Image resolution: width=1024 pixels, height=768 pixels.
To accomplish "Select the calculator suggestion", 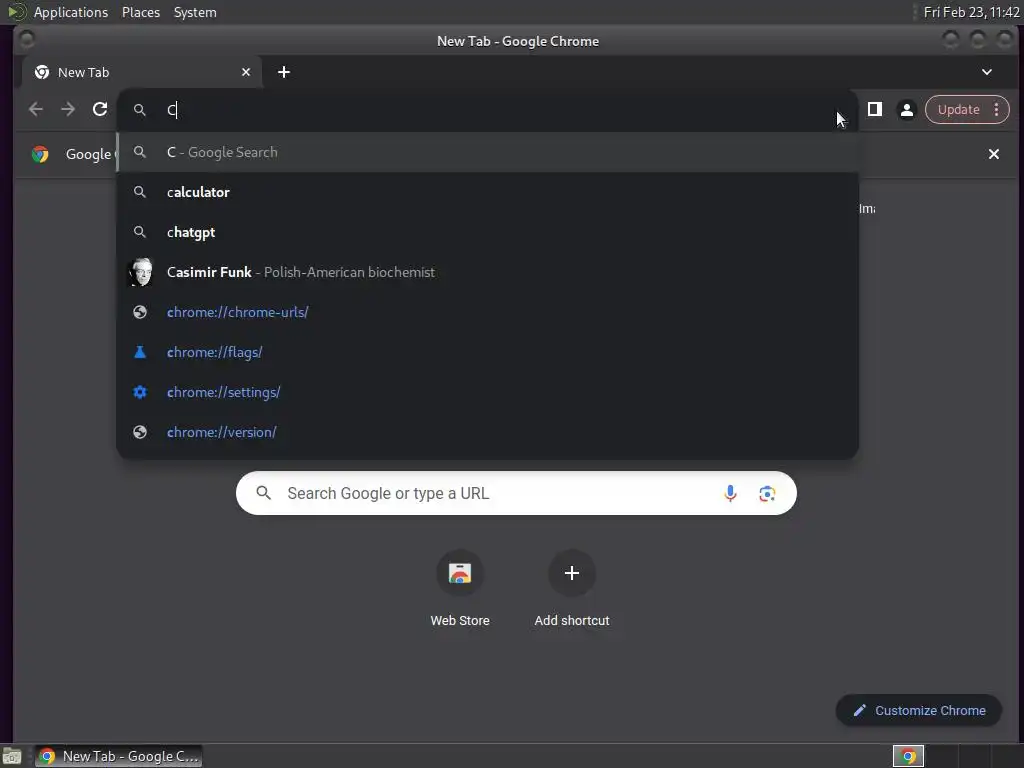I will coord(487,192).
